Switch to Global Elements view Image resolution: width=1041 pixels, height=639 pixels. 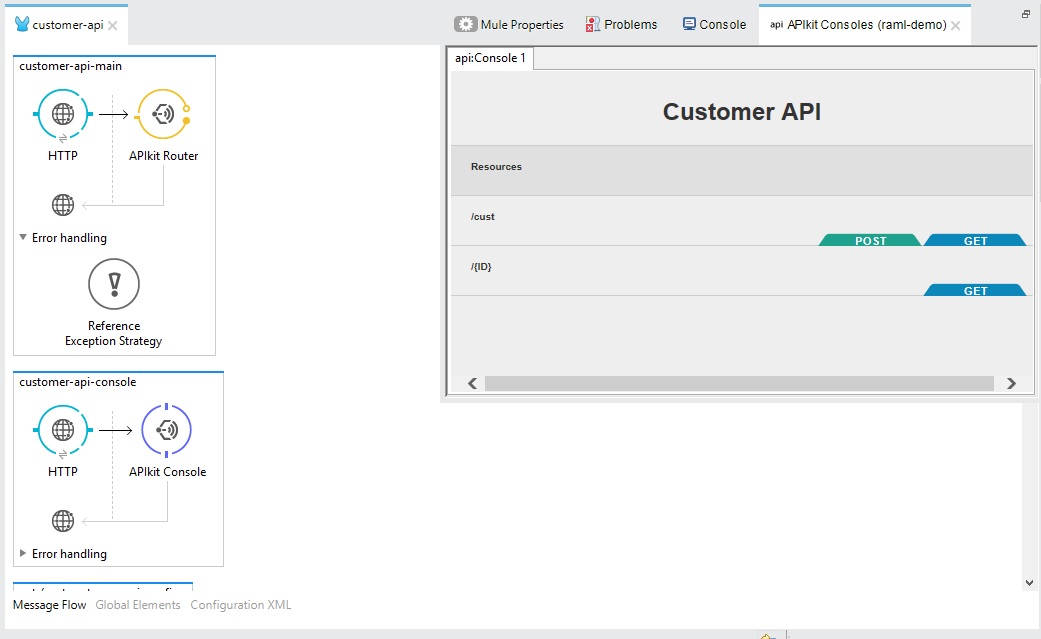coord(138,605)
